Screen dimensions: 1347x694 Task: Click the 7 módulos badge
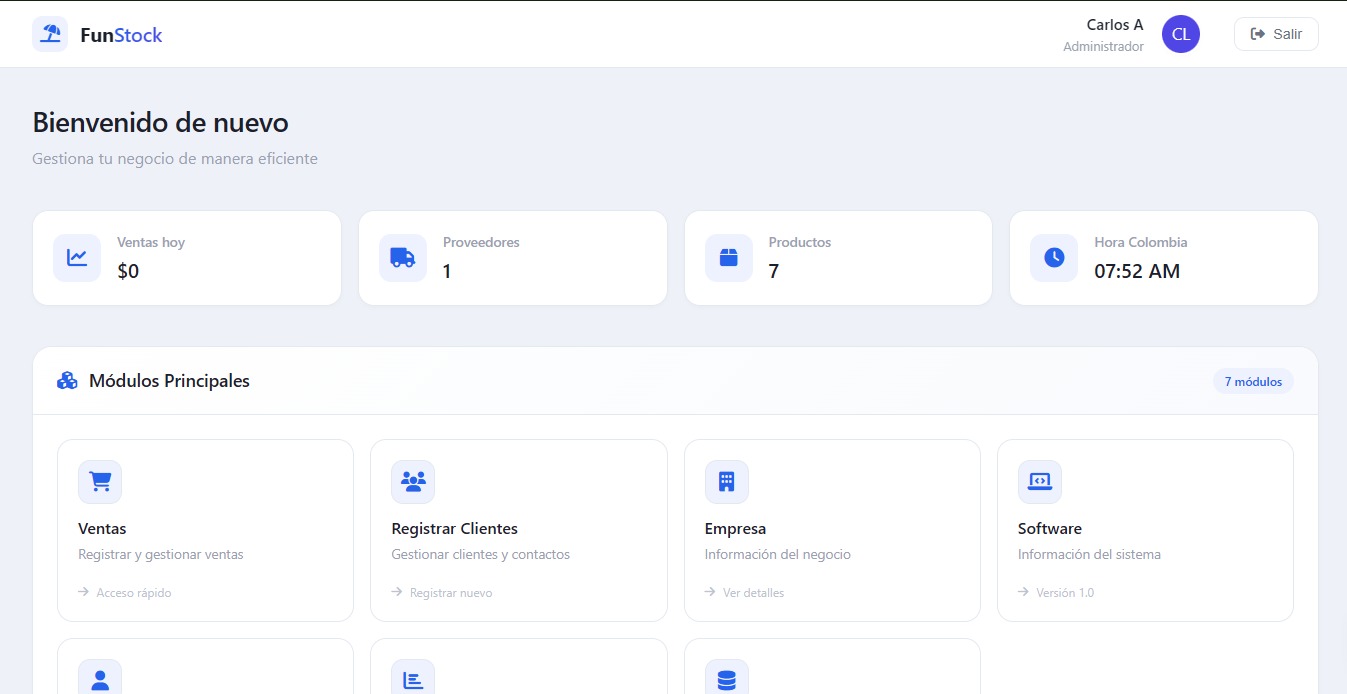(x=1253, y=381)
